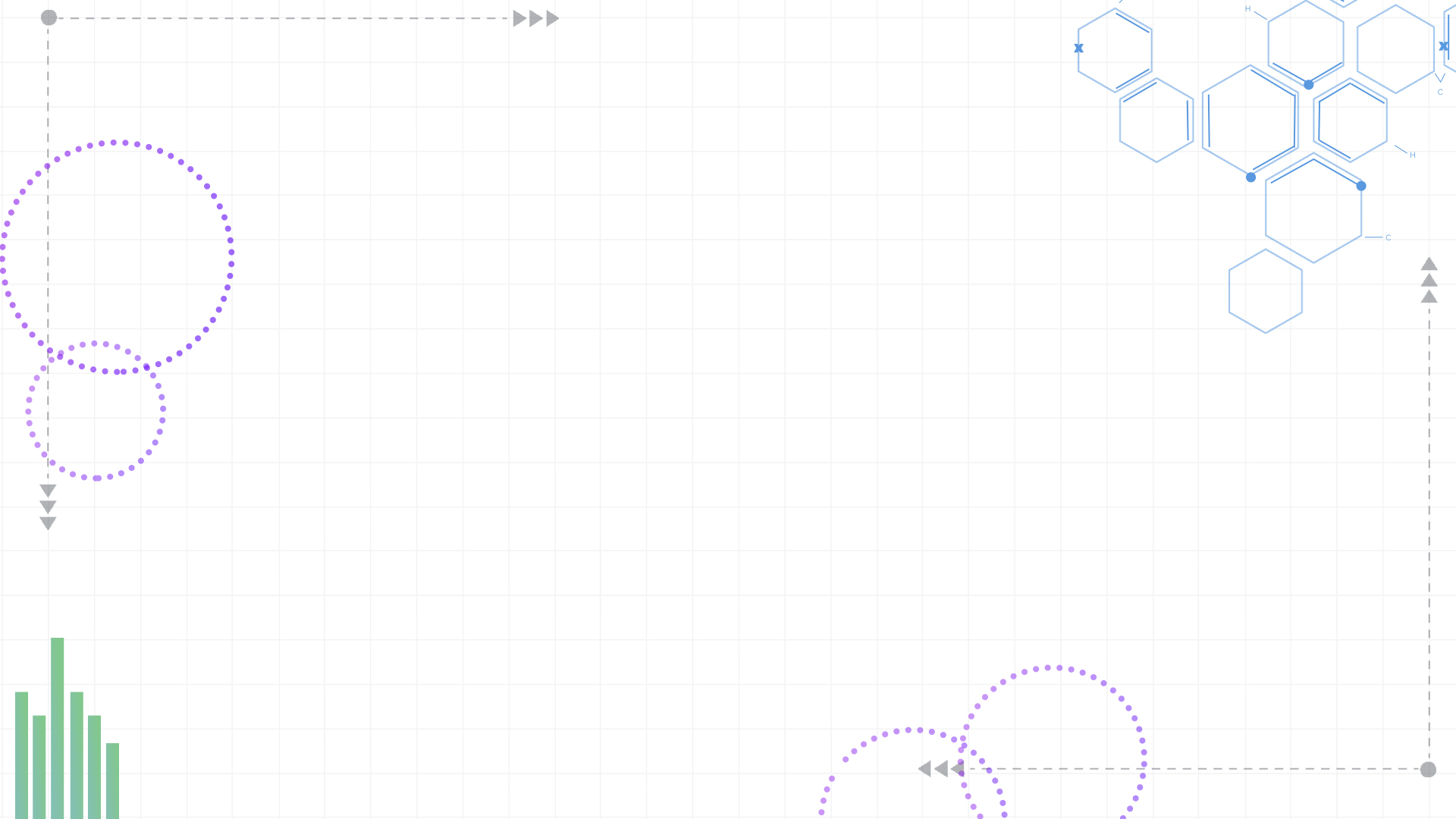The width and height of the screenshot is (1456, 819).
Task: Click the shortest rightmost green bar
Action: click(112, 780)
